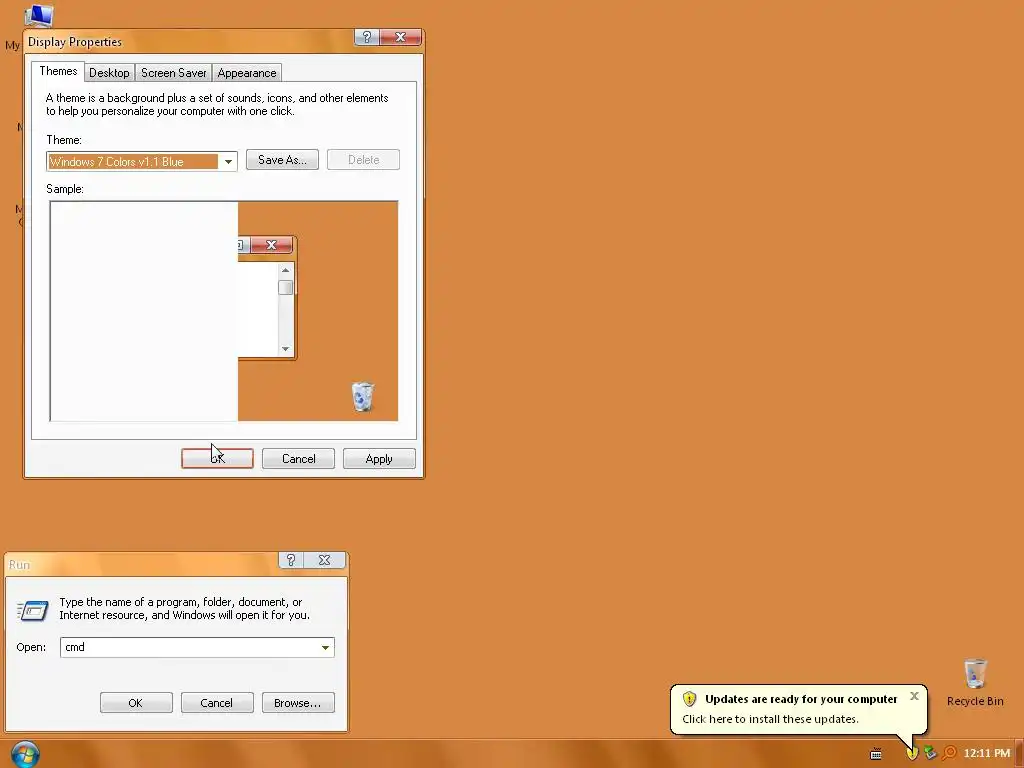
Task: Click the greyed-out Delete button
Action: click(x=363, y=160)
